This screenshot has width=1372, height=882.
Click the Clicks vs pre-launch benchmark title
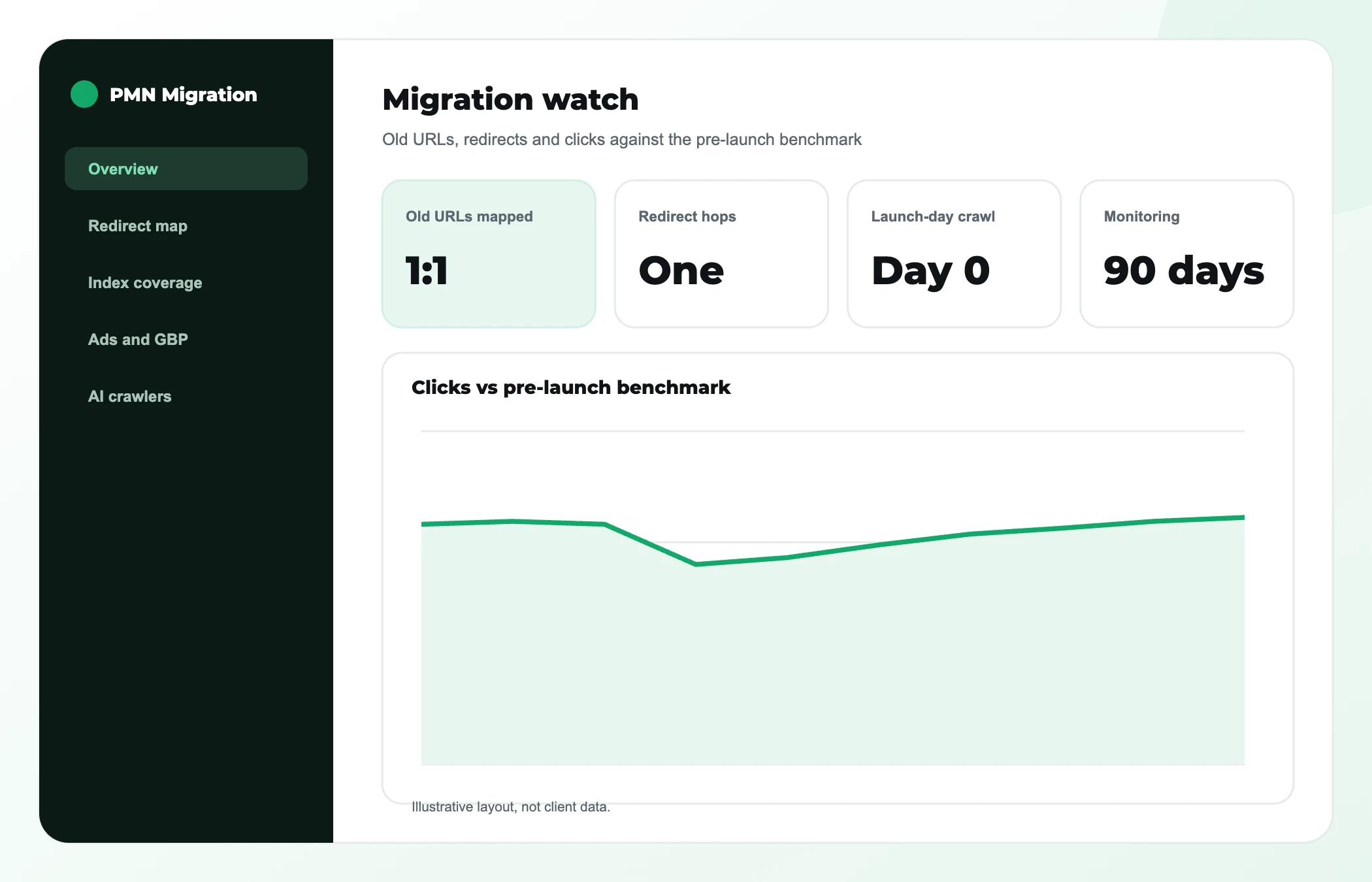tap(571, 387)
